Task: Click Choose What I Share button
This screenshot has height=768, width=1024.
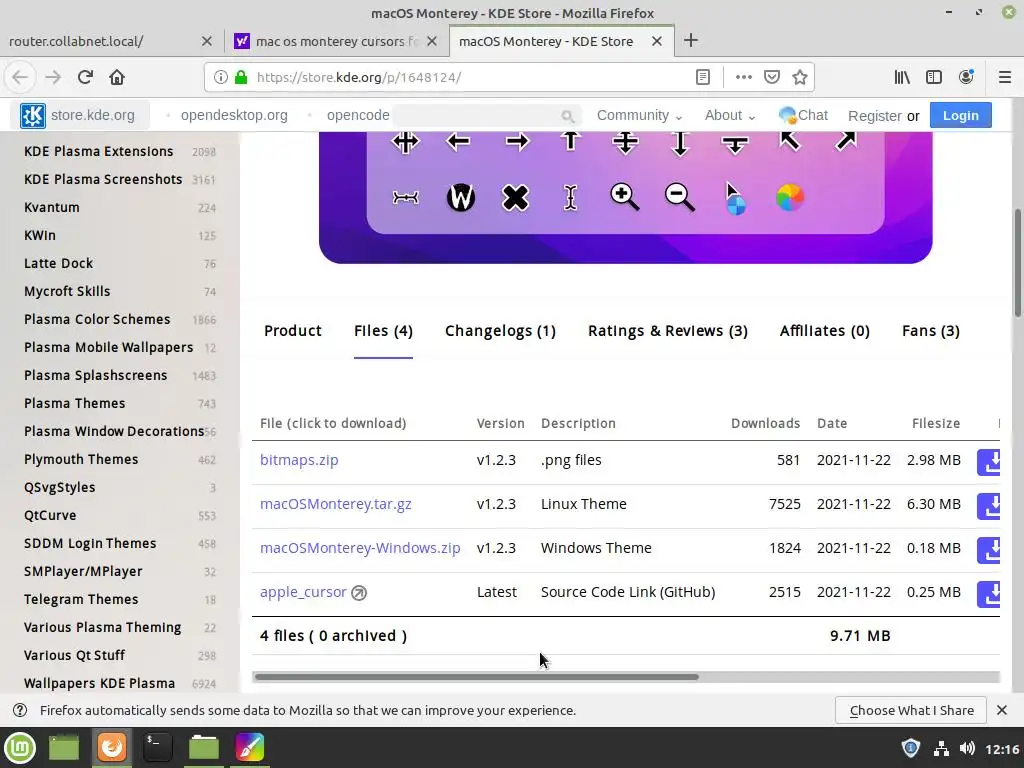Action: [x=912, y=711]
